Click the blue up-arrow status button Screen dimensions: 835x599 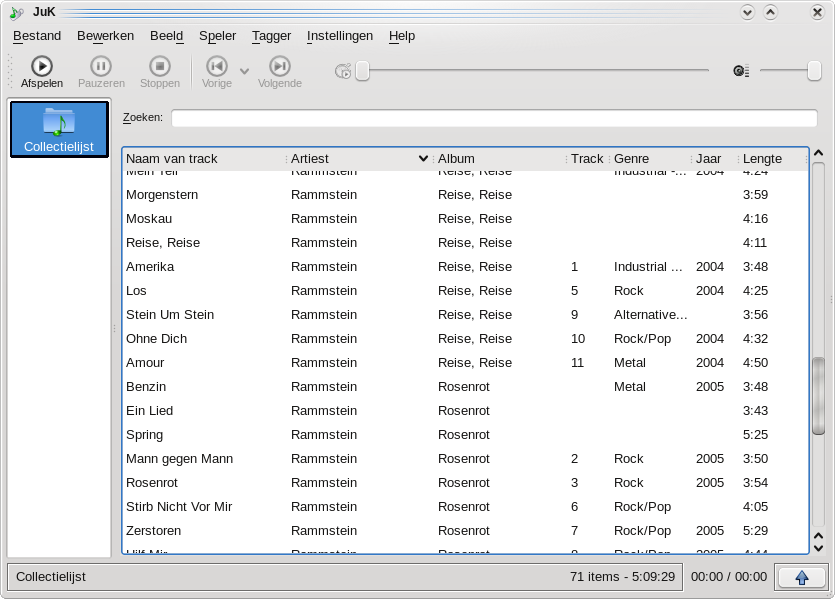(801, 577)
